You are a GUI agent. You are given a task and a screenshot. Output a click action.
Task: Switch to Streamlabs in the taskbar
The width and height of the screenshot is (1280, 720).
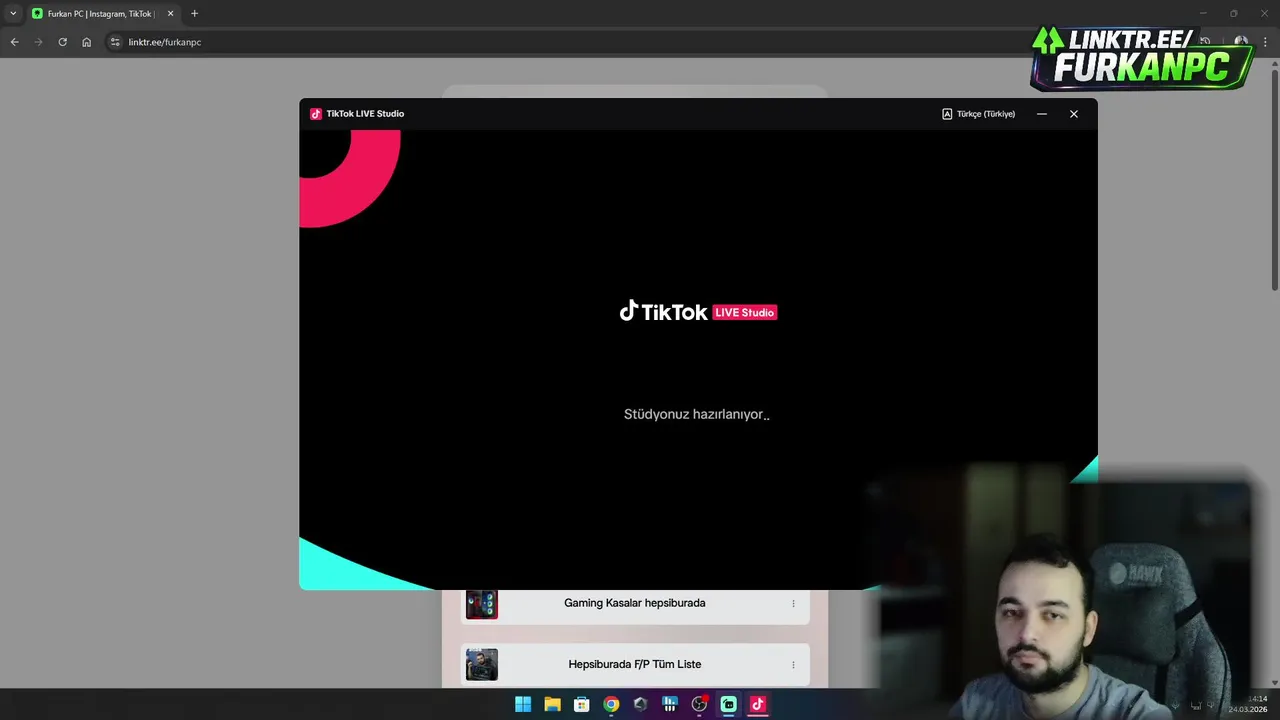pyautogui.click(x=728, y=704)
